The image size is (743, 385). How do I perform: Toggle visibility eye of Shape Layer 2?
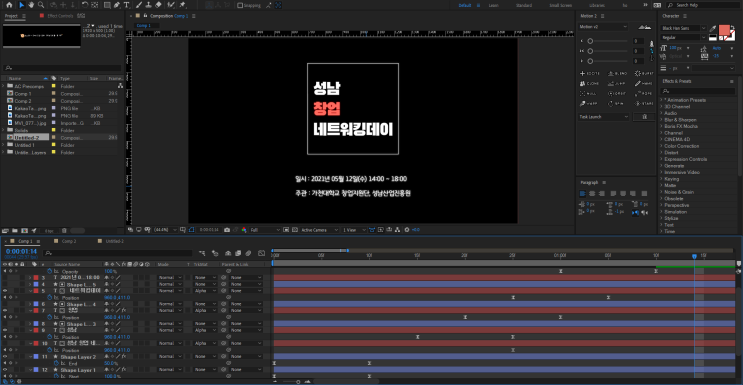[5, 357]
